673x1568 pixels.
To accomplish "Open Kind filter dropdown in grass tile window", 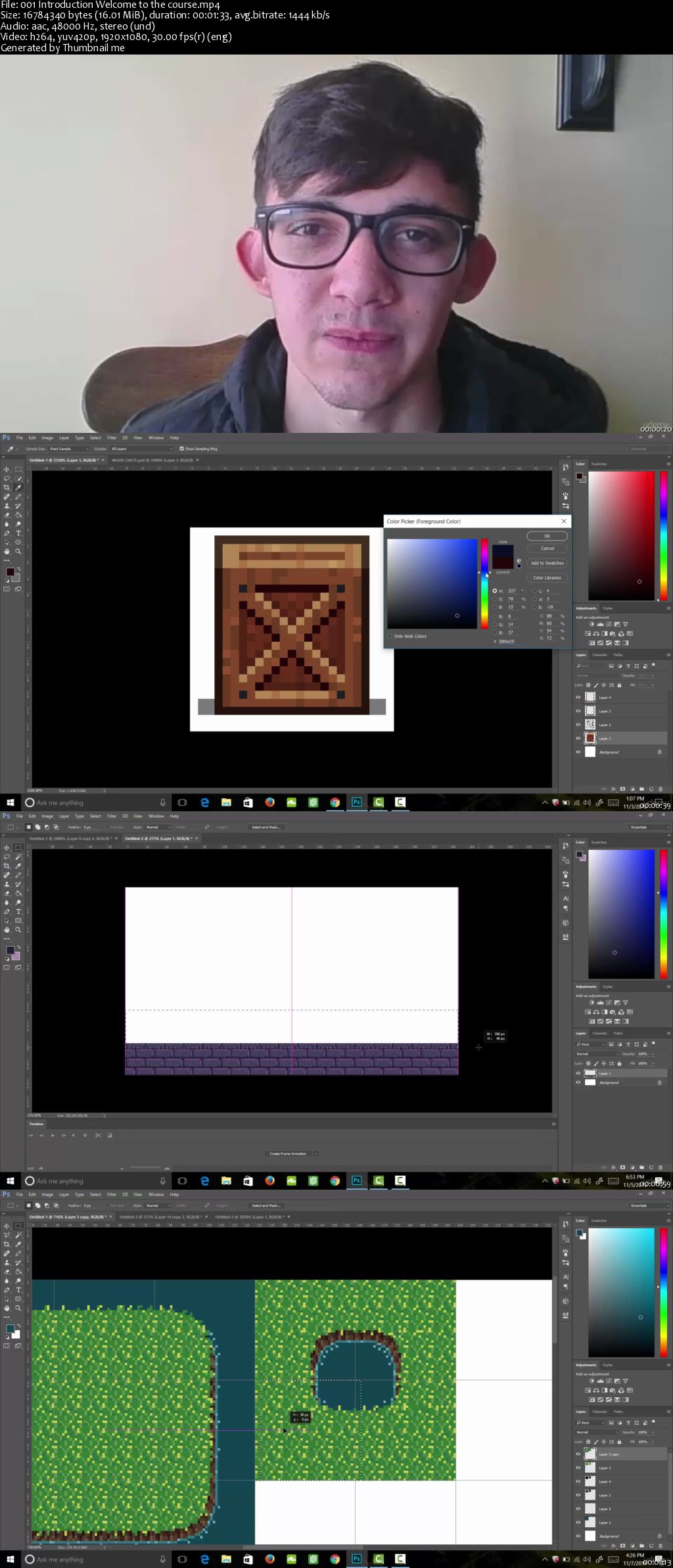I will (590, 1422).
